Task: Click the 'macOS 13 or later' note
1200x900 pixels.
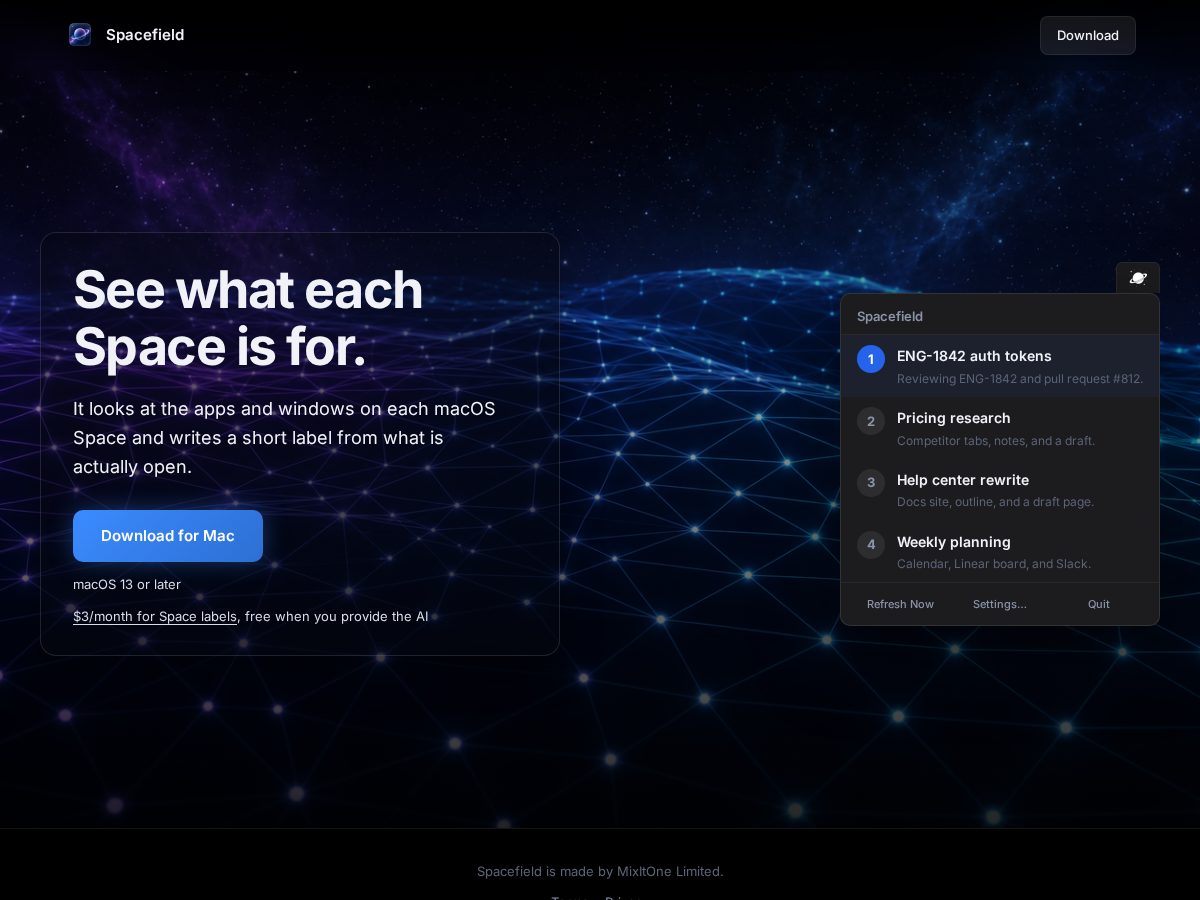Action: pyautogui.click(x=127, y=584)
